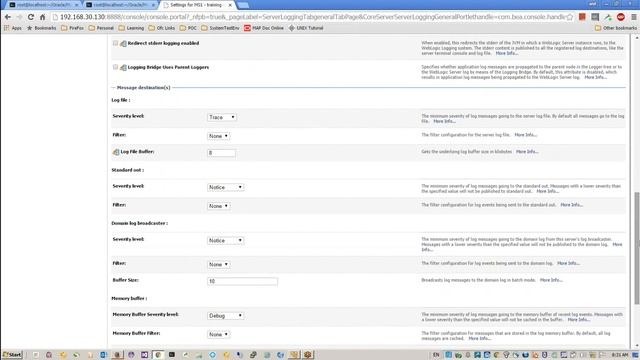Open Domain log broadcaster Severity level dropdown
The image size is (640, 360).
[x=226, y=240]
